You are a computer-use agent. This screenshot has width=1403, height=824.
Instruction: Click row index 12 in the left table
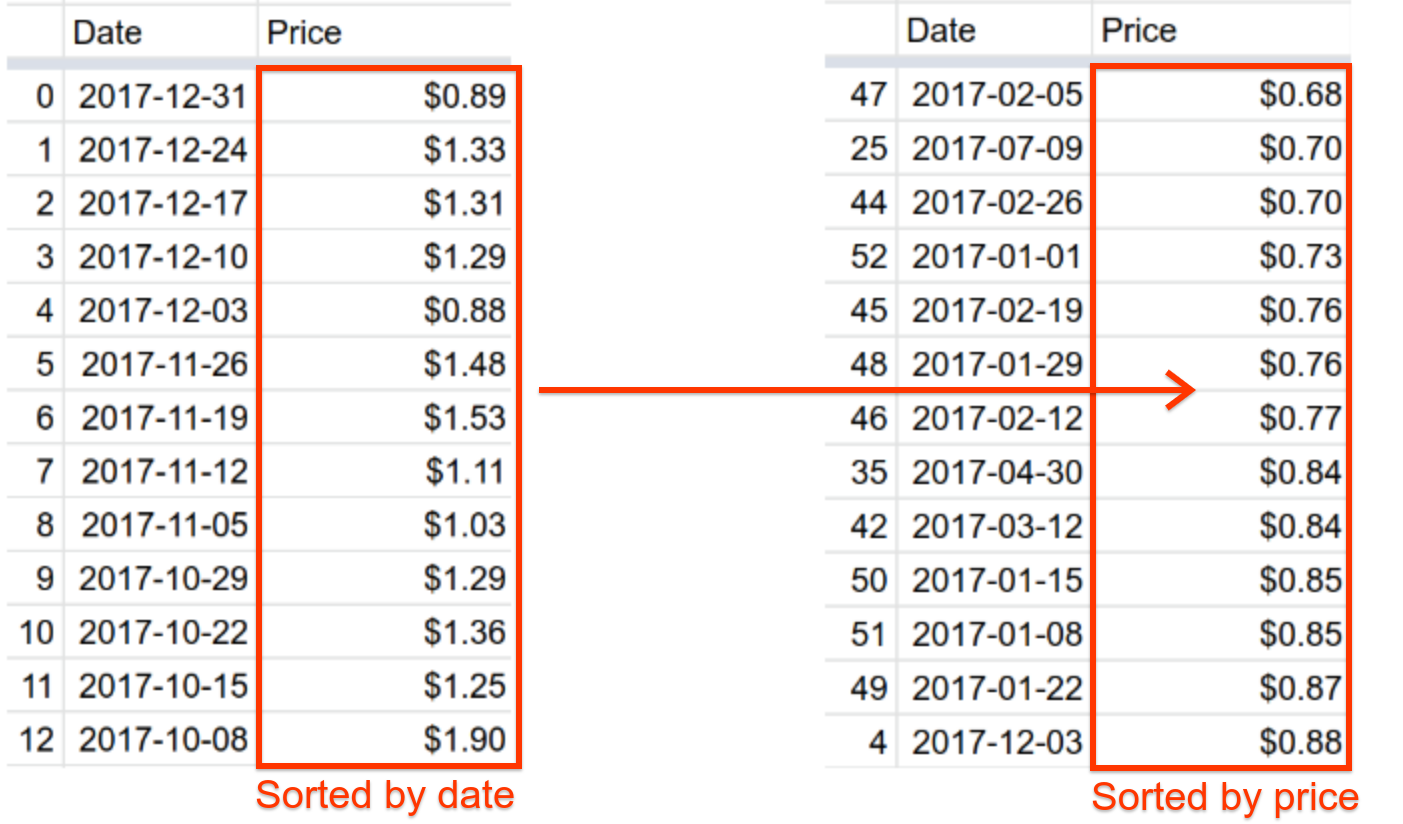pyautogui.click(x=36, y=740)
